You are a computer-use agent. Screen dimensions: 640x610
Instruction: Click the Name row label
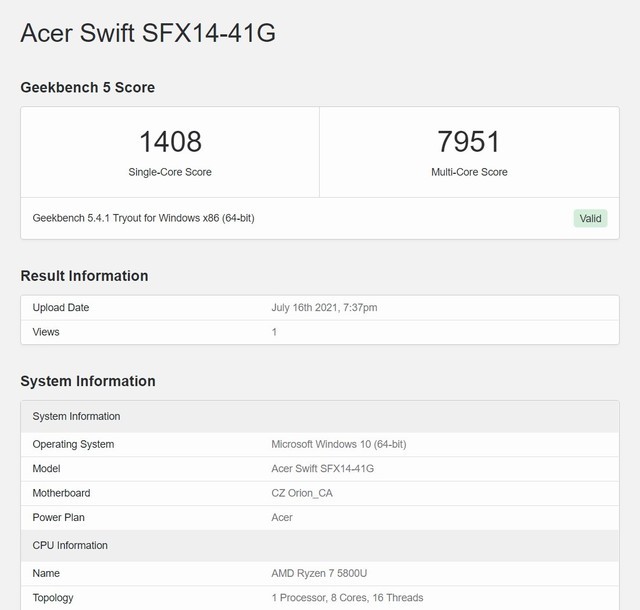click(46, 573)
